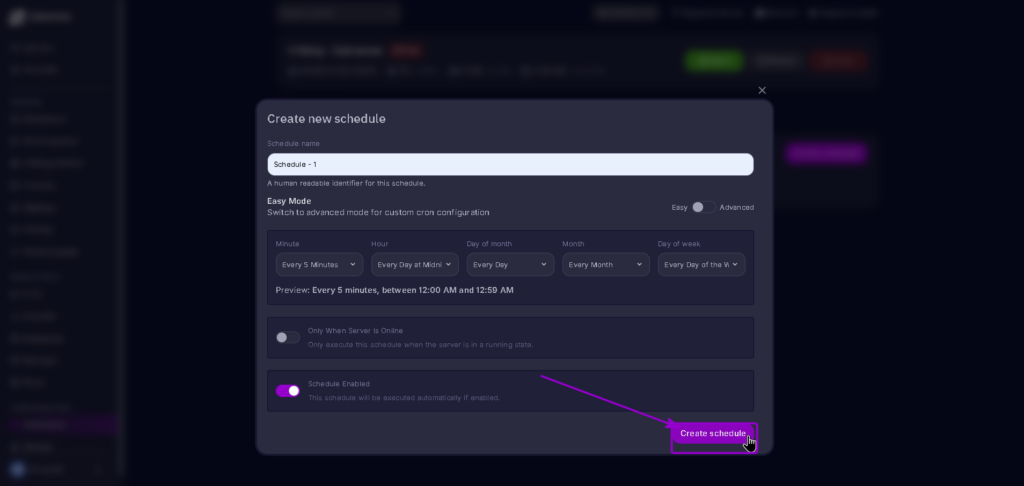1024x486 pixels.
Task: Open the Hour dropdown showing Every Day at Midnight
Action: [x=415, y=265]
